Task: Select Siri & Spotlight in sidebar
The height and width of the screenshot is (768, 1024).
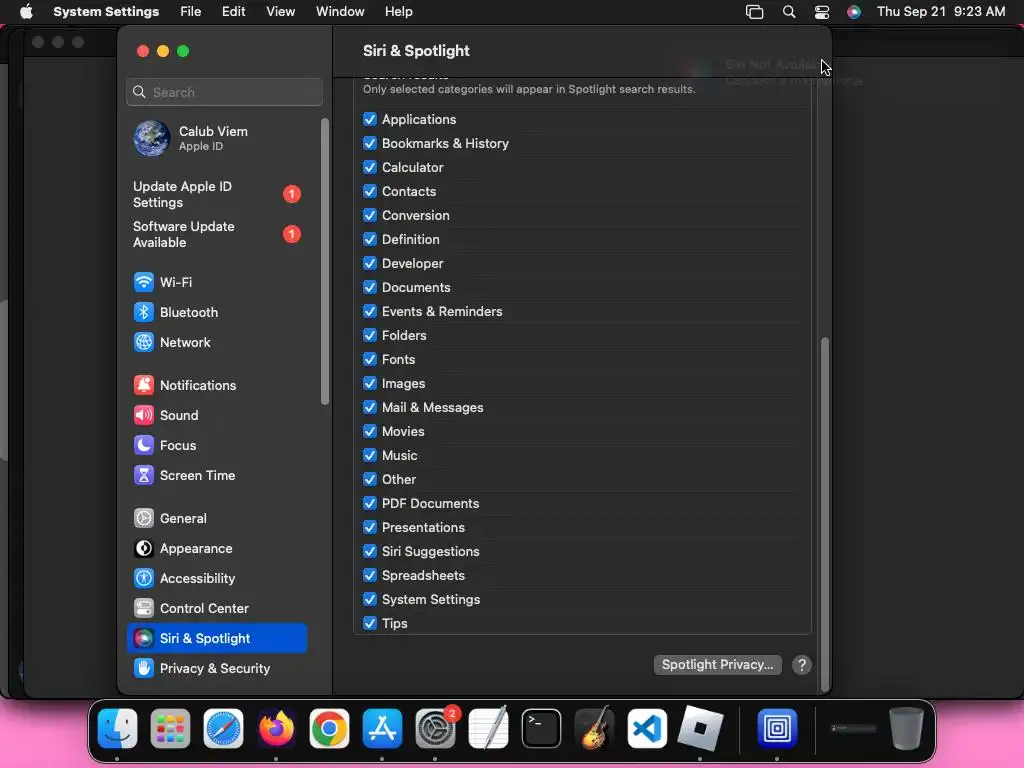Action: (216, 639)
